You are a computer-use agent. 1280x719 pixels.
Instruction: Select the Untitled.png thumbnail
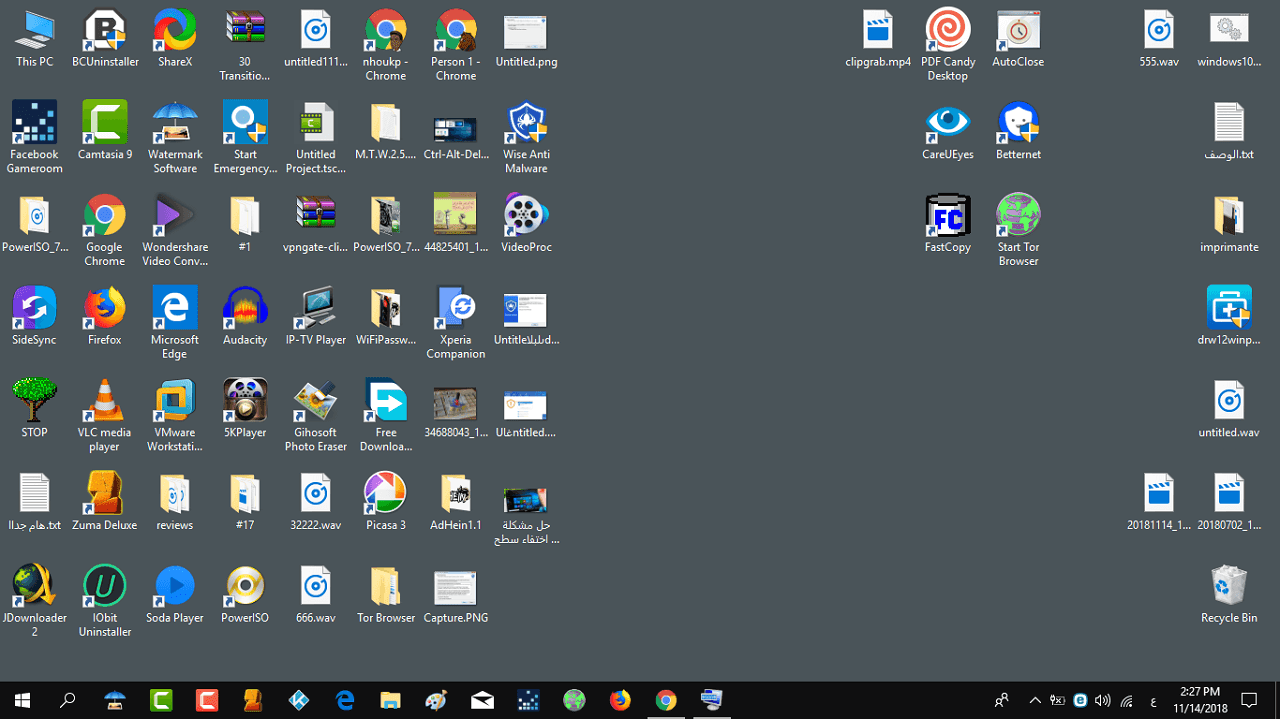click(526, 39)
